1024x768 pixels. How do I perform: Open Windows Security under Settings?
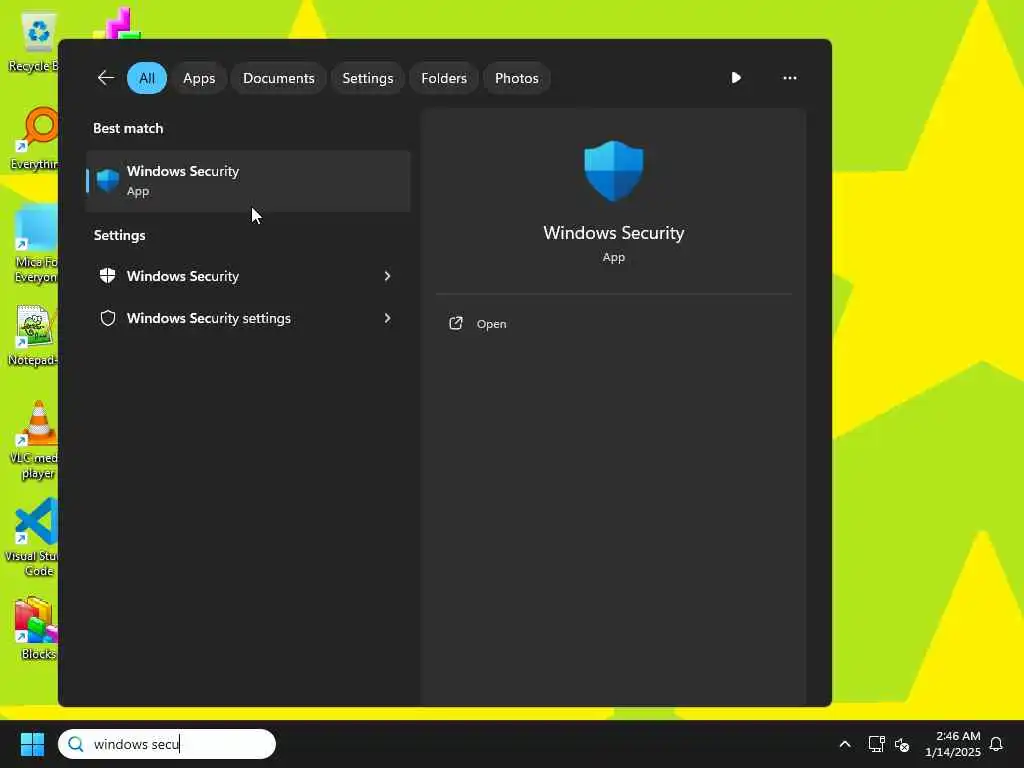[x=248, y=276]
